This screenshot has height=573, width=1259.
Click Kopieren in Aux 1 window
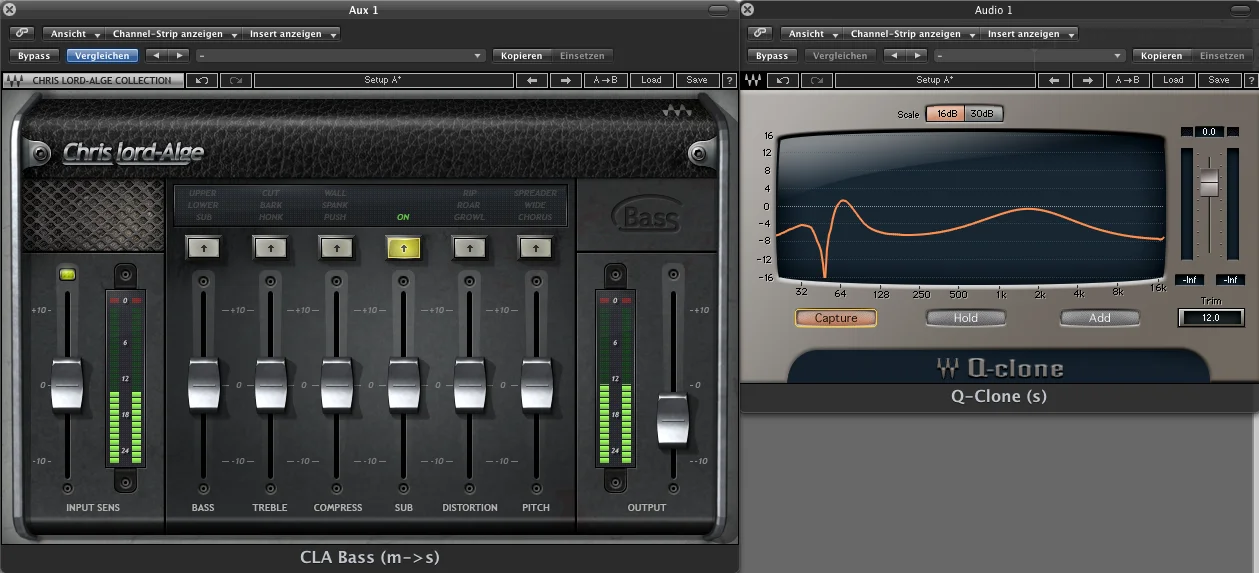[x=521, y=56]
